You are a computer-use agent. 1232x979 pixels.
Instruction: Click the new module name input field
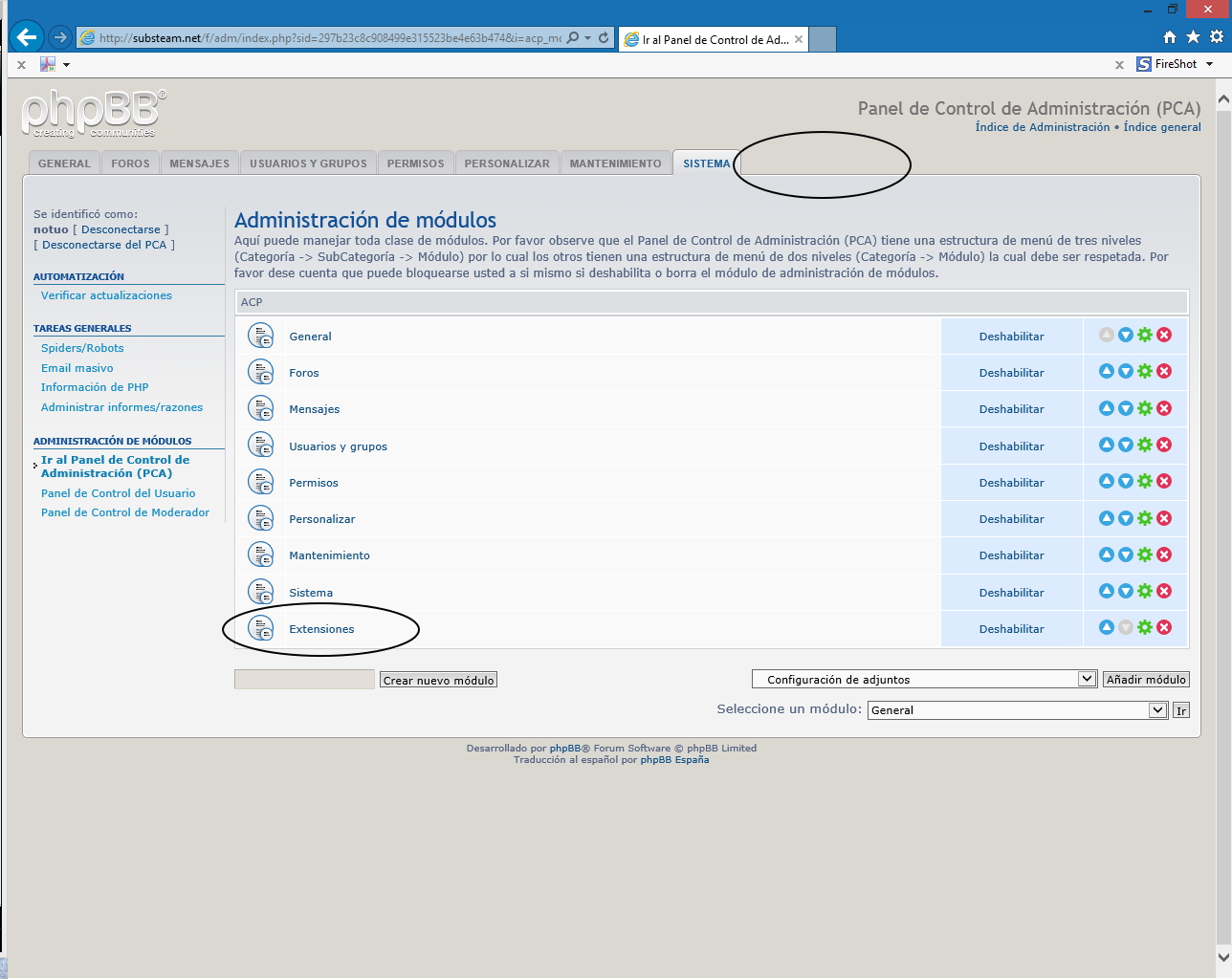tap(304, 680)
